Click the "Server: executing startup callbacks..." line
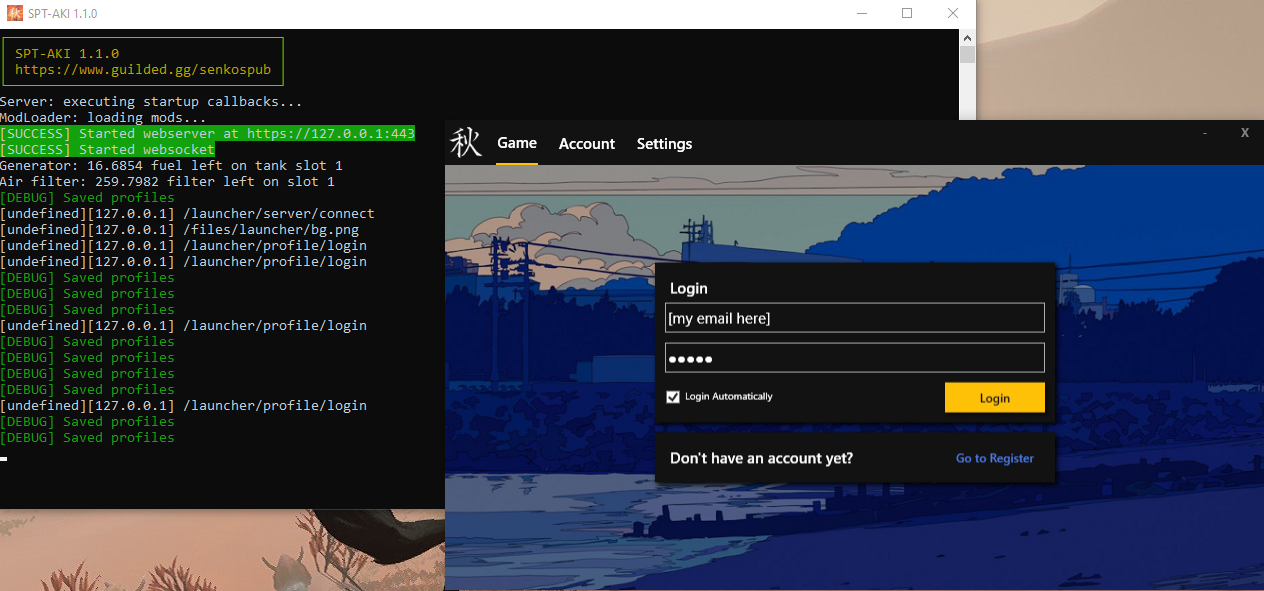 coord(151,101)
